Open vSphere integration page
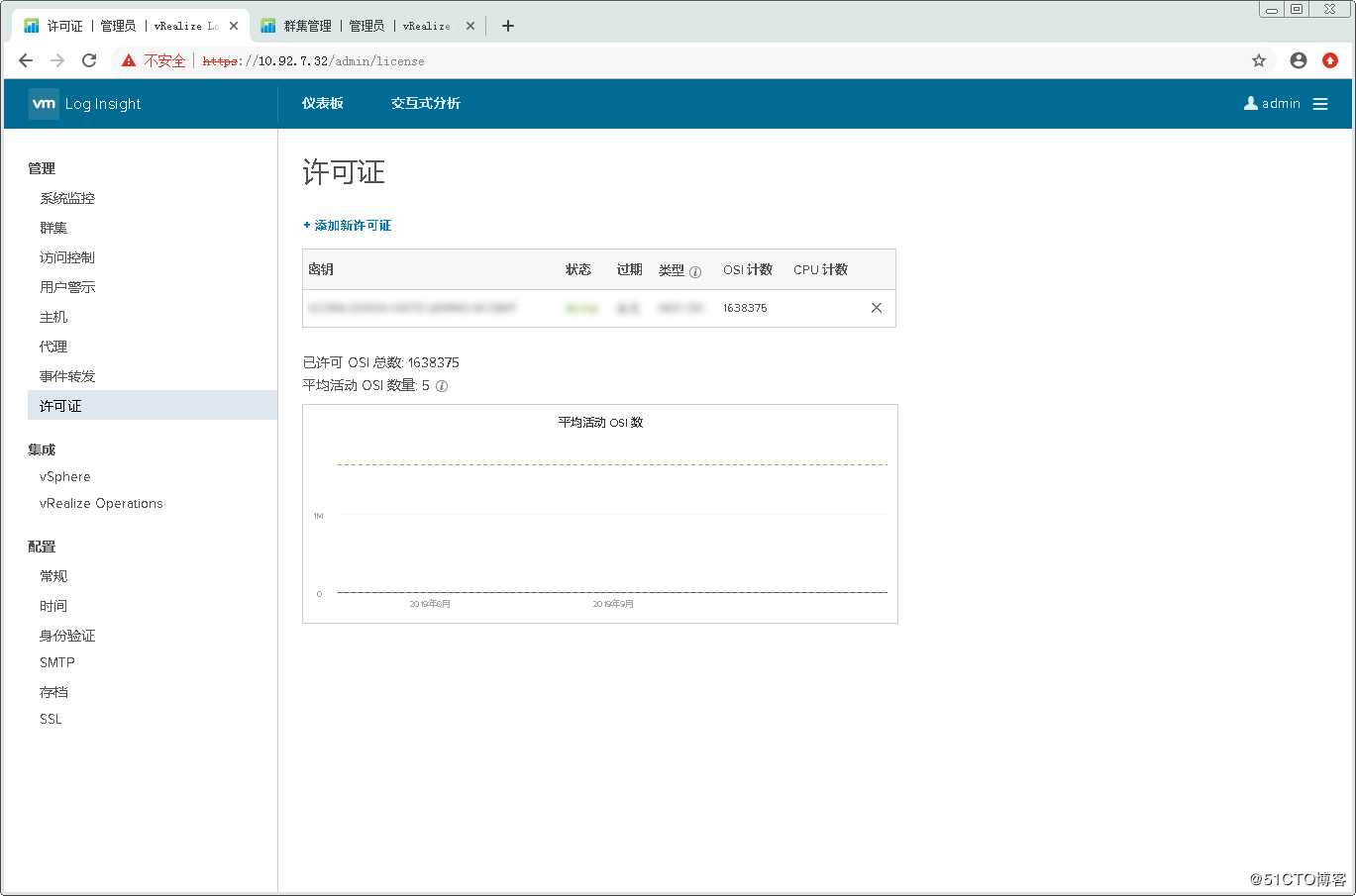The height and width of the screenshot is (896, 1356). click(65, 477)
